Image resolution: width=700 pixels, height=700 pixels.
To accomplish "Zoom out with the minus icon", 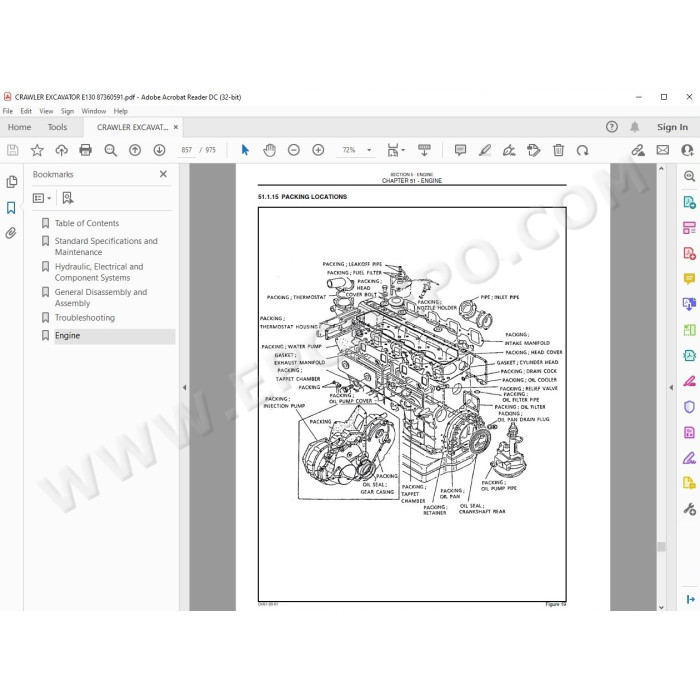I will 294,150.
